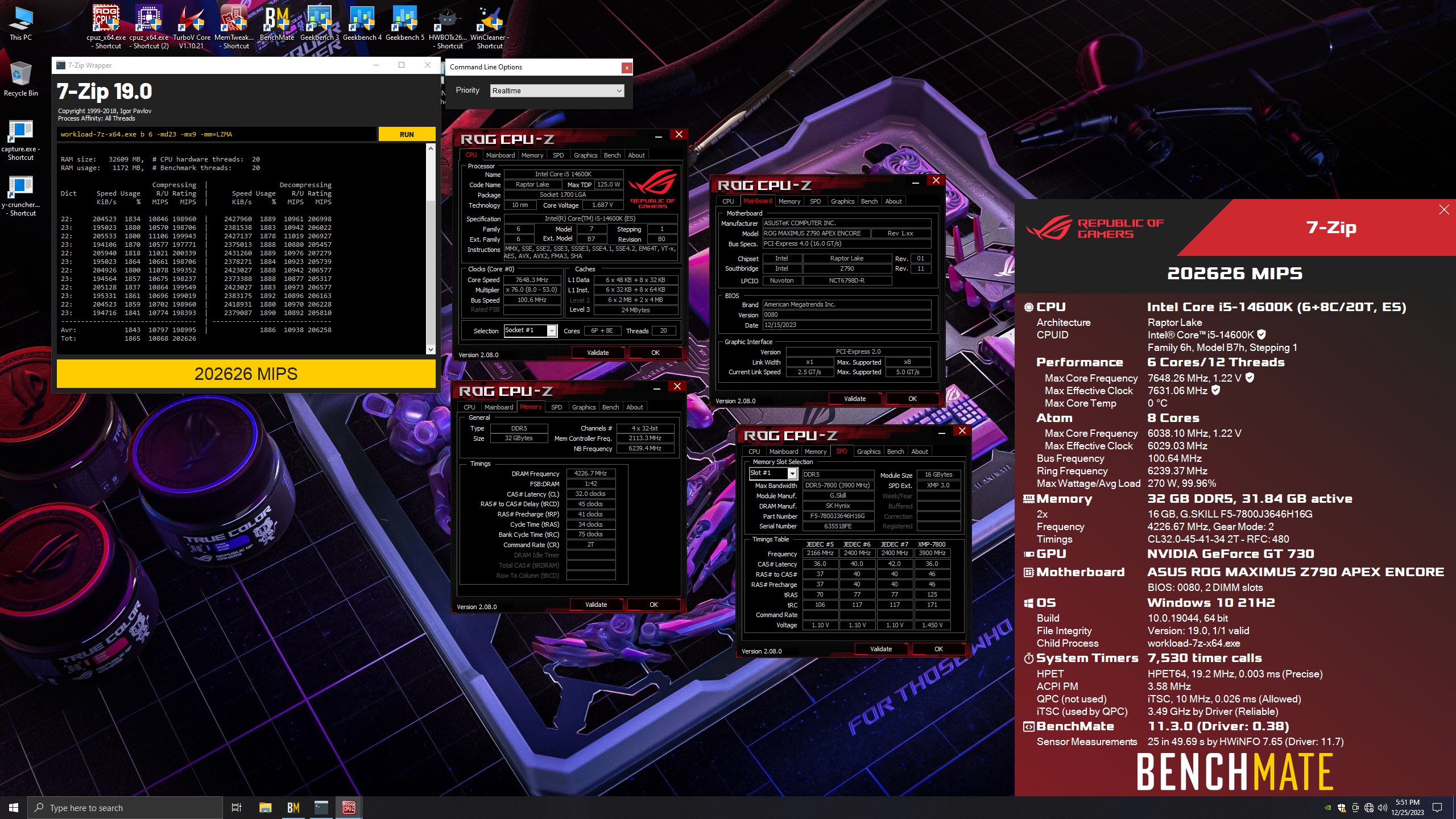
Task: Click OK in the Memory timings window
Action: [x=653, y=605]
